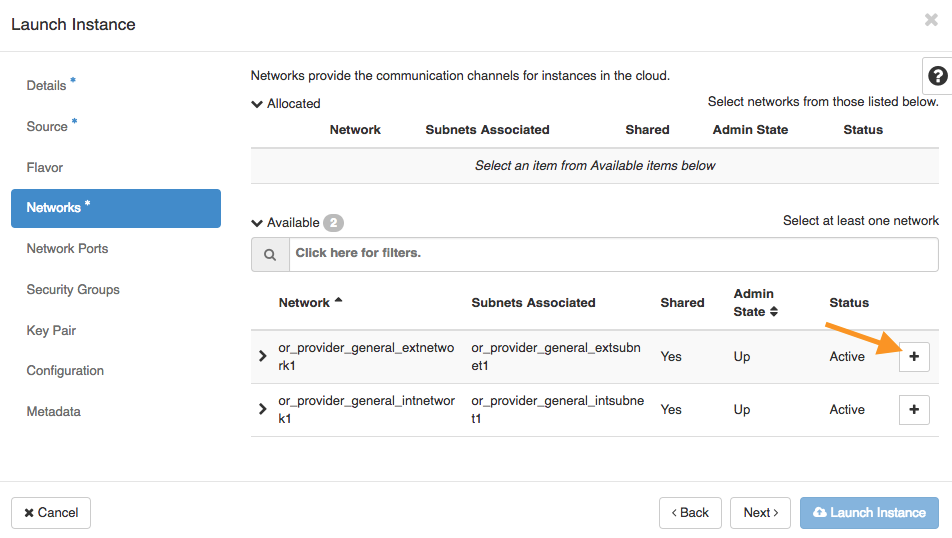The width and height of the screenshot is (952, 538).
Task: Select the Key Pair tab
Action: click(x=51, y=331)
